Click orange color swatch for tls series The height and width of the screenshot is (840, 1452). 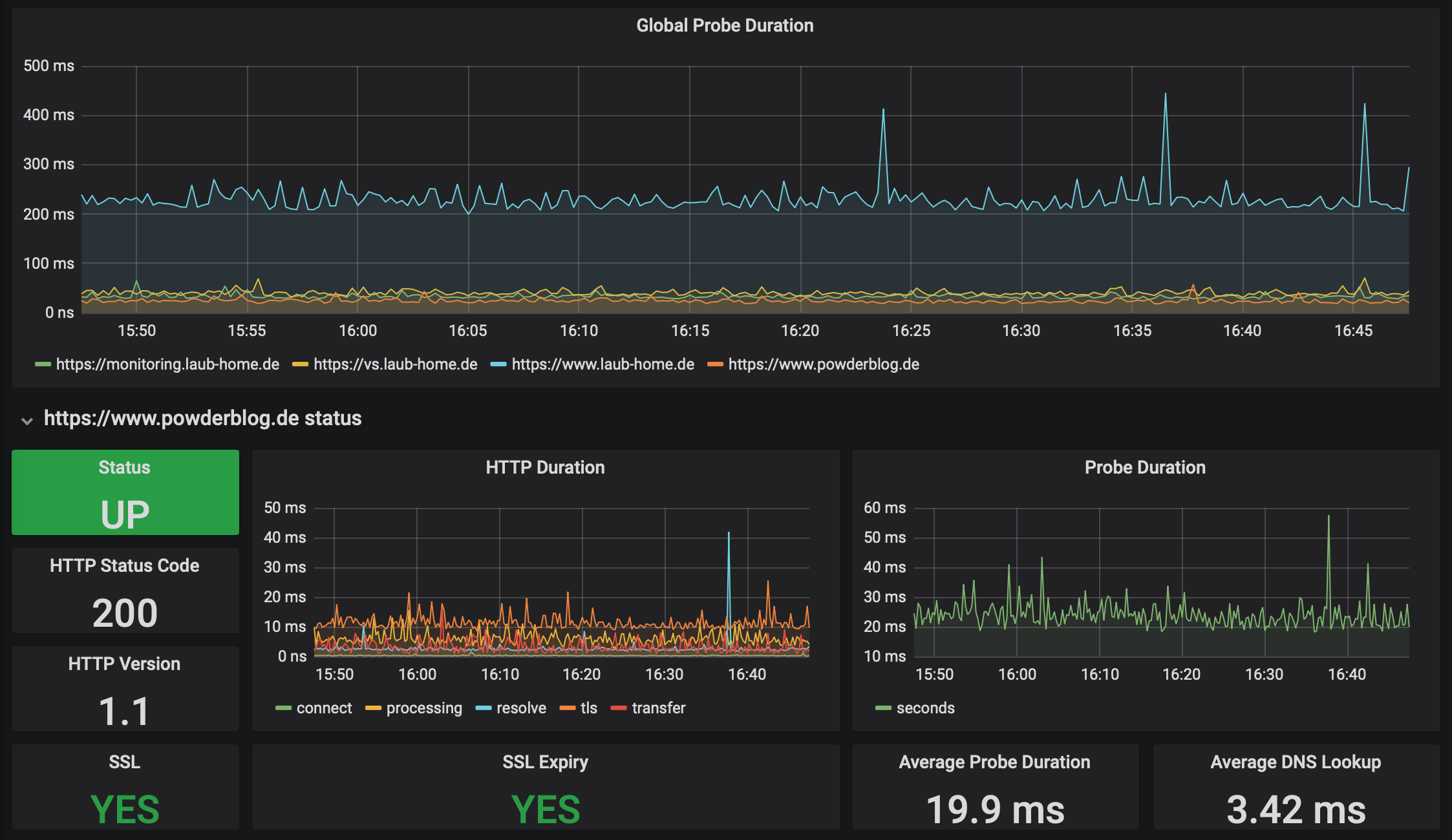(x=568, y=708)
